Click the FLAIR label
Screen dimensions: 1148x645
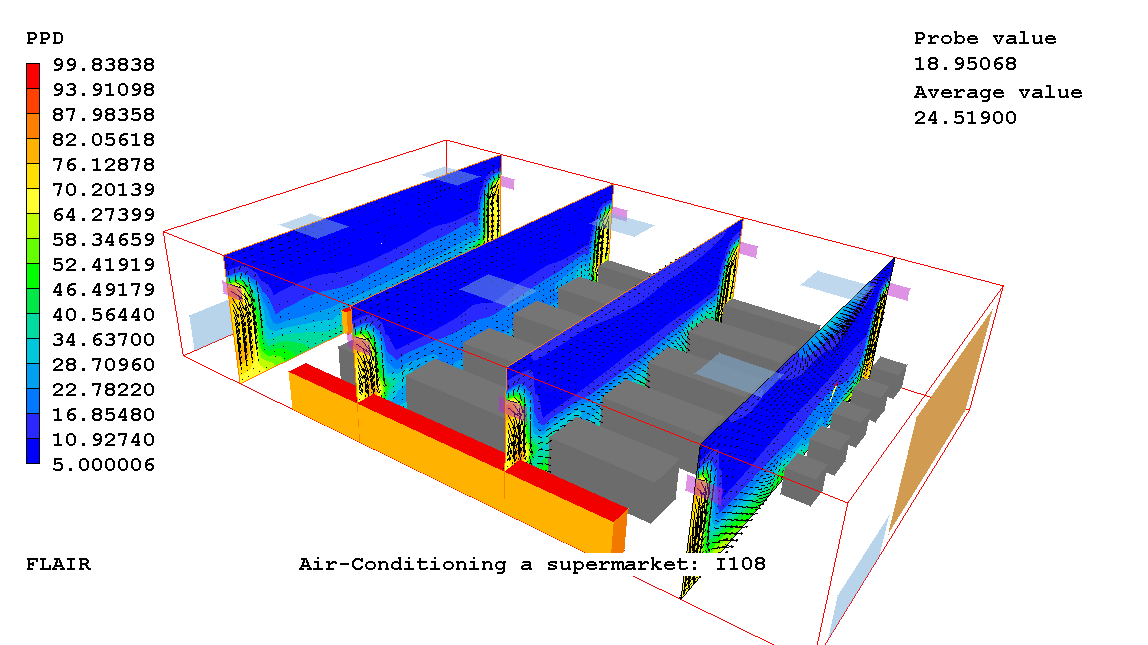click(x=58, y=564)
